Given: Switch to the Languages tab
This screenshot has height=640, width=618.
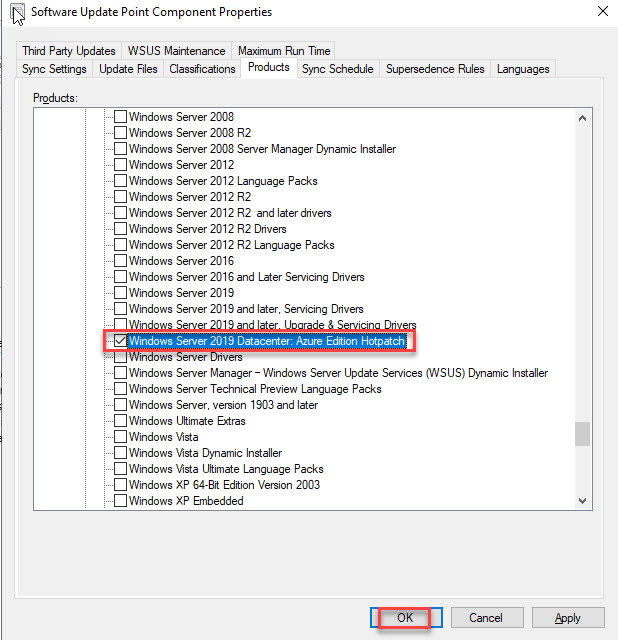Looking at the screenshot, I should [x=523, y=69].
